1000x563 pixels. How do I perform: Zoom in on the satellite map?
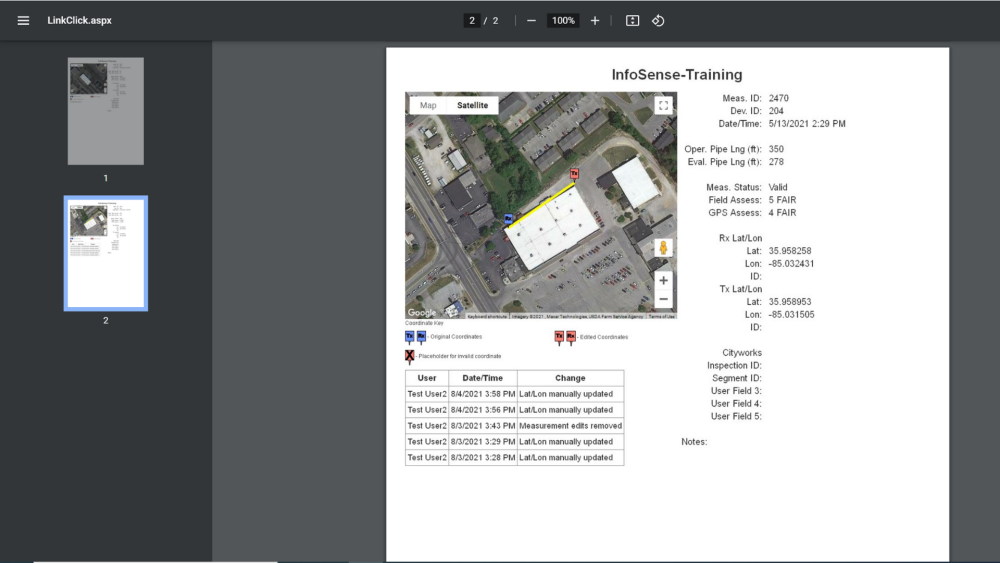[663, 281]
